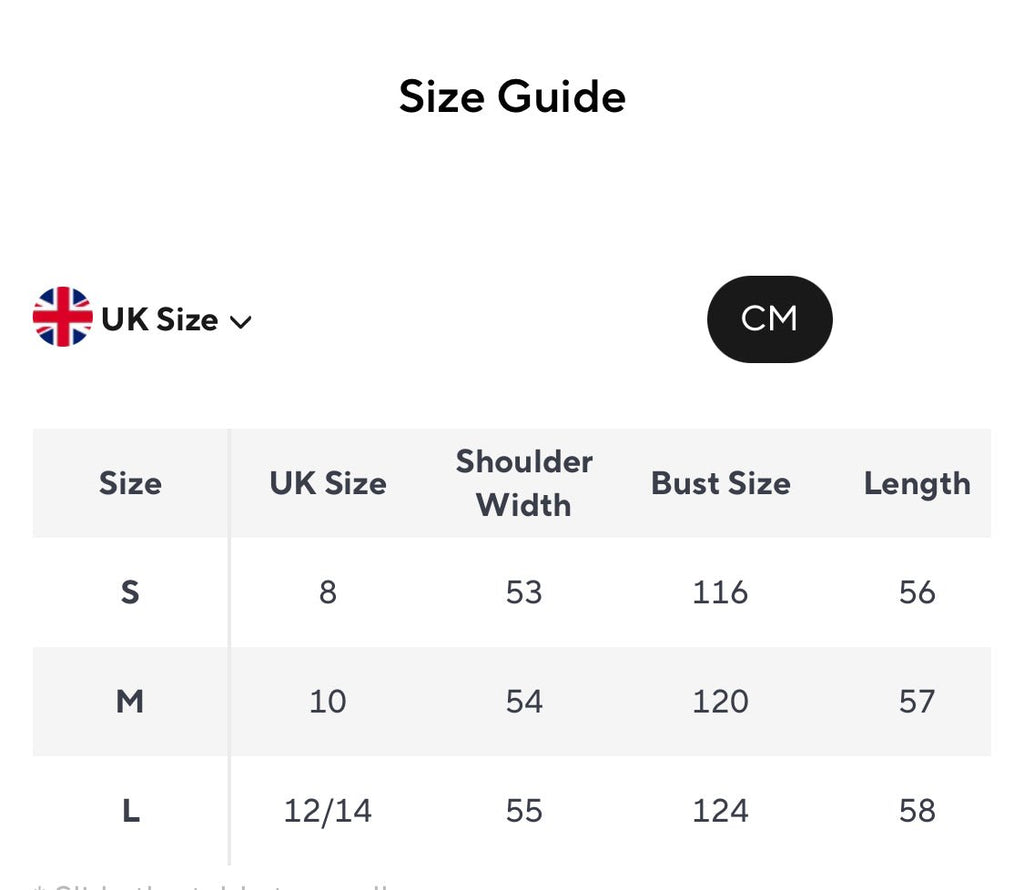The width and height of the screenshot is (1024, 890).
Task: Open the UK Size region selector label
Action: pos(160,320)
